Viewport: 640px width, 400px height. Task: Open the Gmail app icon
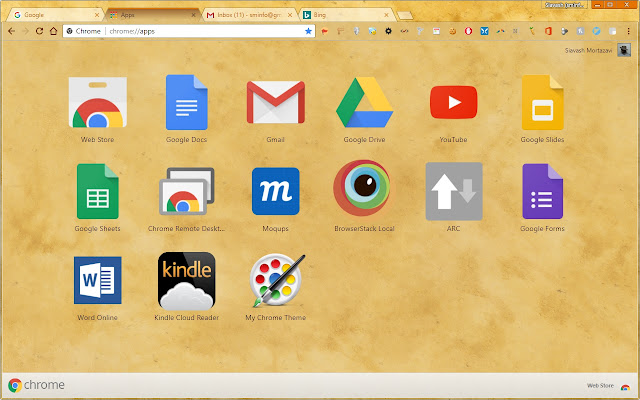(276, 102)
